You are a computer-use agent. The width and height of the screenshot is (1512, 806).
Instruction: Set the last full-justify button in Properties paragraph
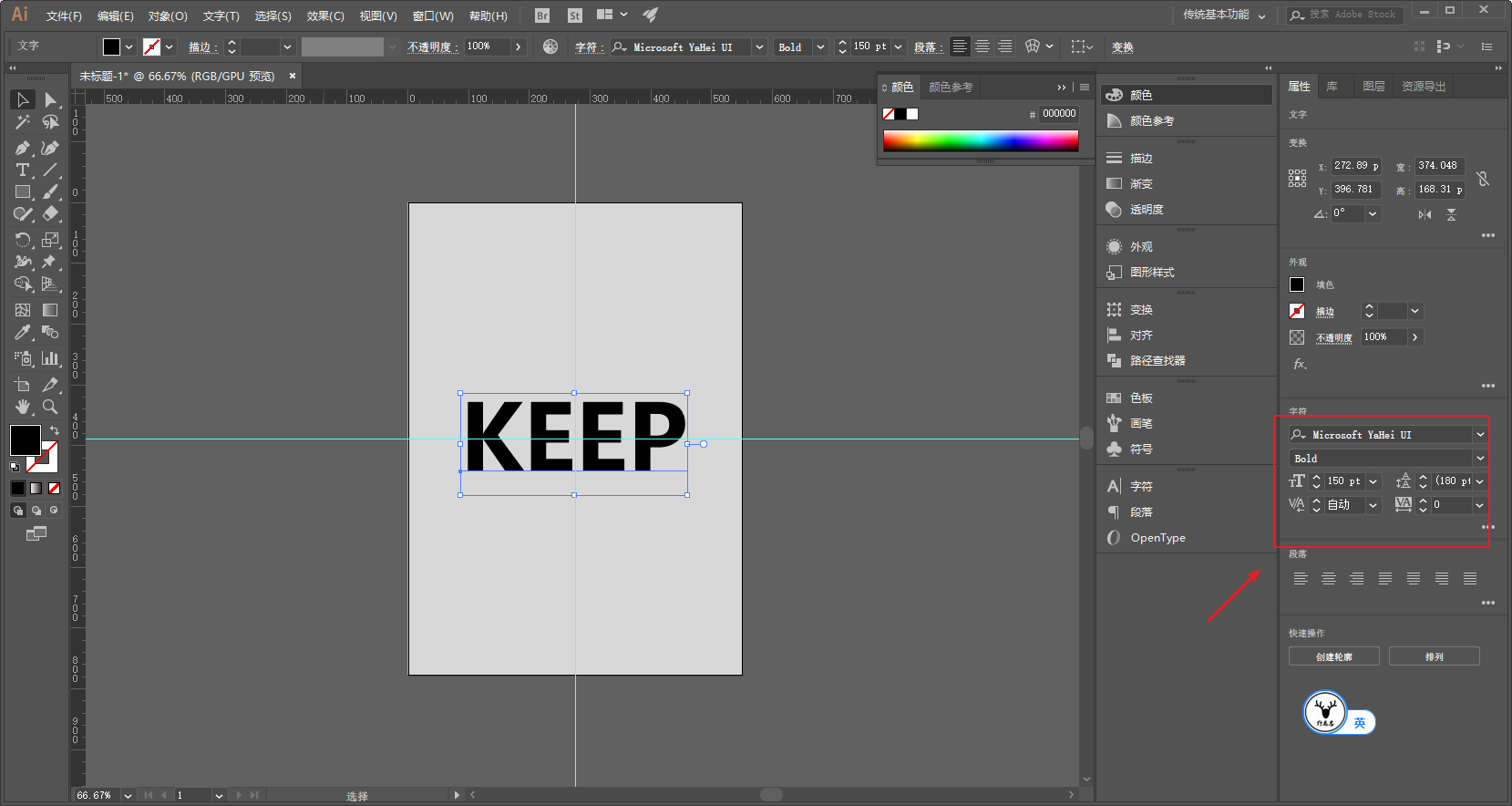(1470, 579)
